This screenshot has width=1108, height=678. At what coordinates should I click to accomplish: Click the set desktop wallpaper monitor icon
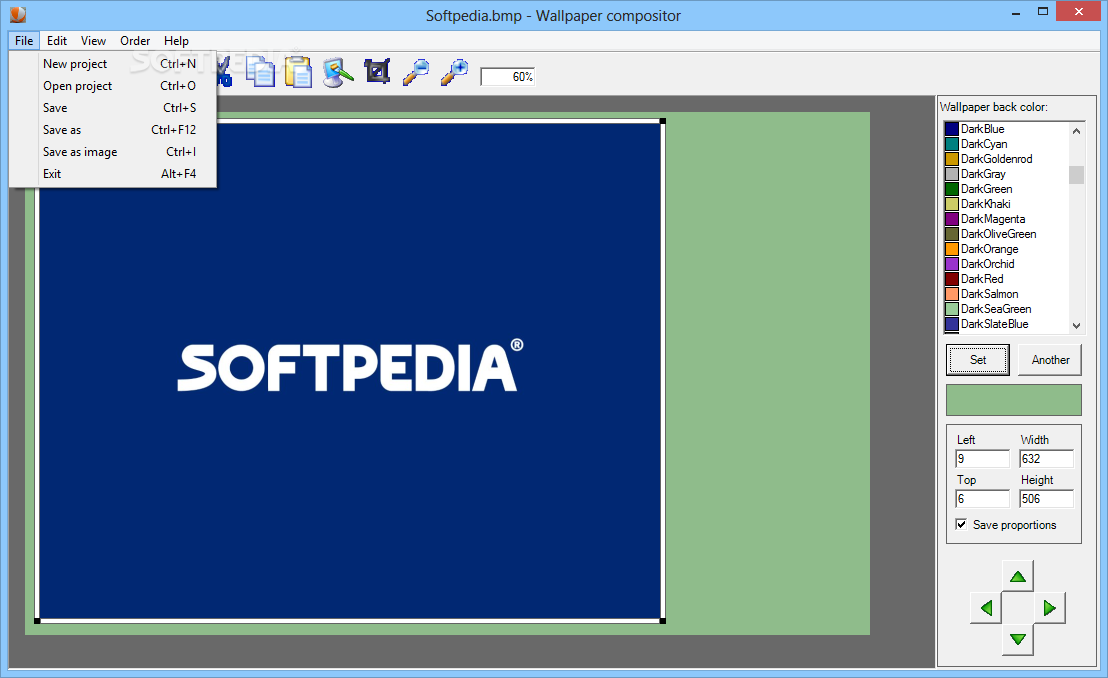pos(338,72)
